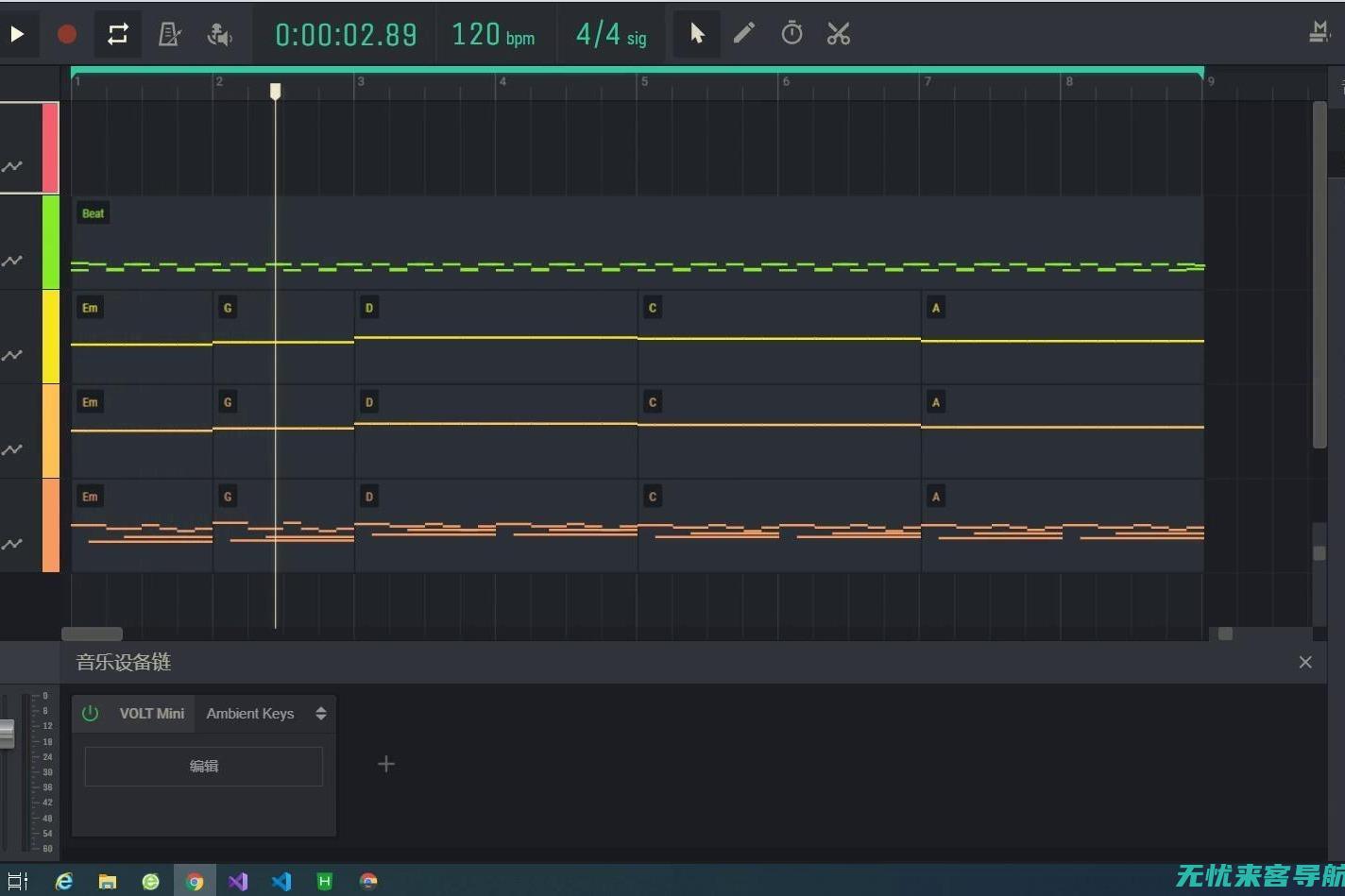Viewport: 1345px width, 896px height.
Task: Select the G clip on the yellow track
Action: 283,337
